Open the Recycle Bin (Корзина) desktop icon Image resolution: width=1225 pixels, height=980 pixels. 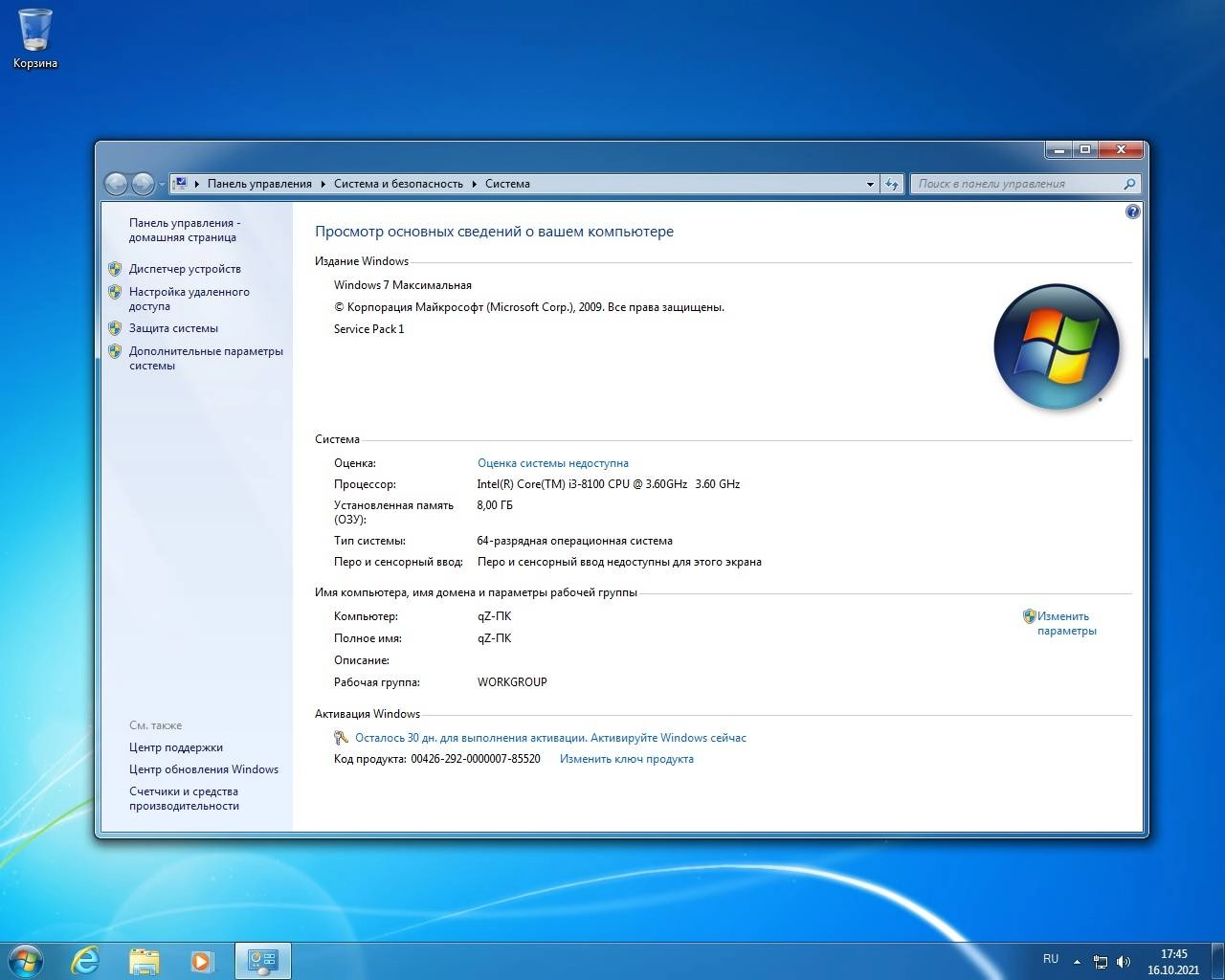pyautogui.click(x=35, y=39)
